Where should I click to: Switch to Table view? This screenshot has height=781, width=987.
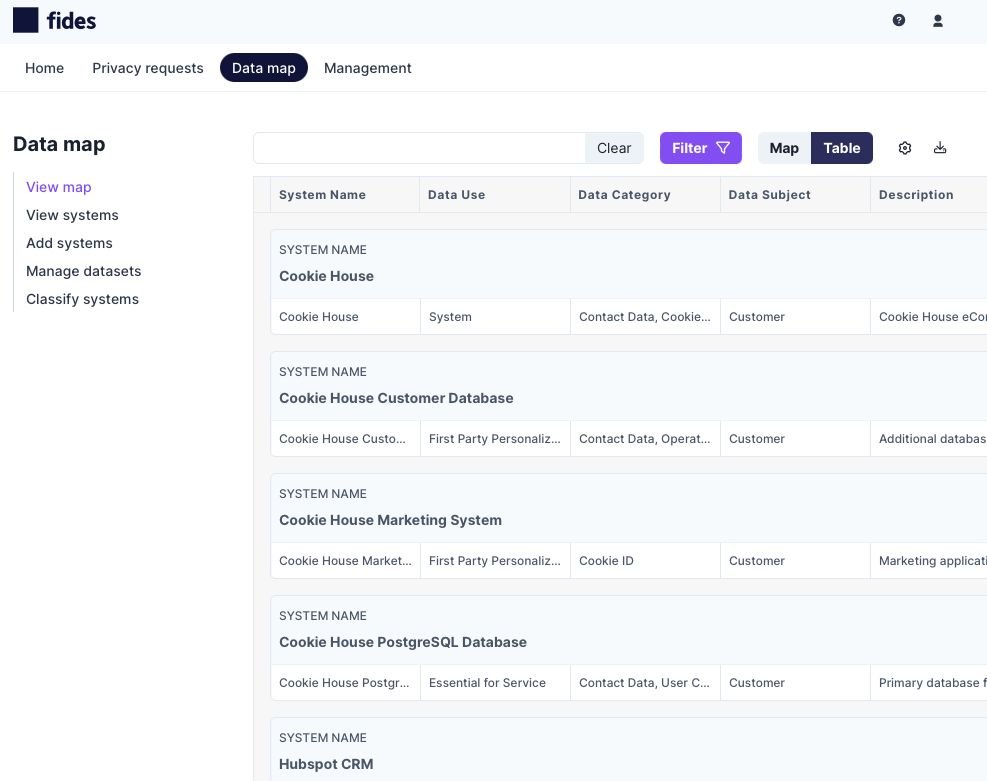(842, 148)
